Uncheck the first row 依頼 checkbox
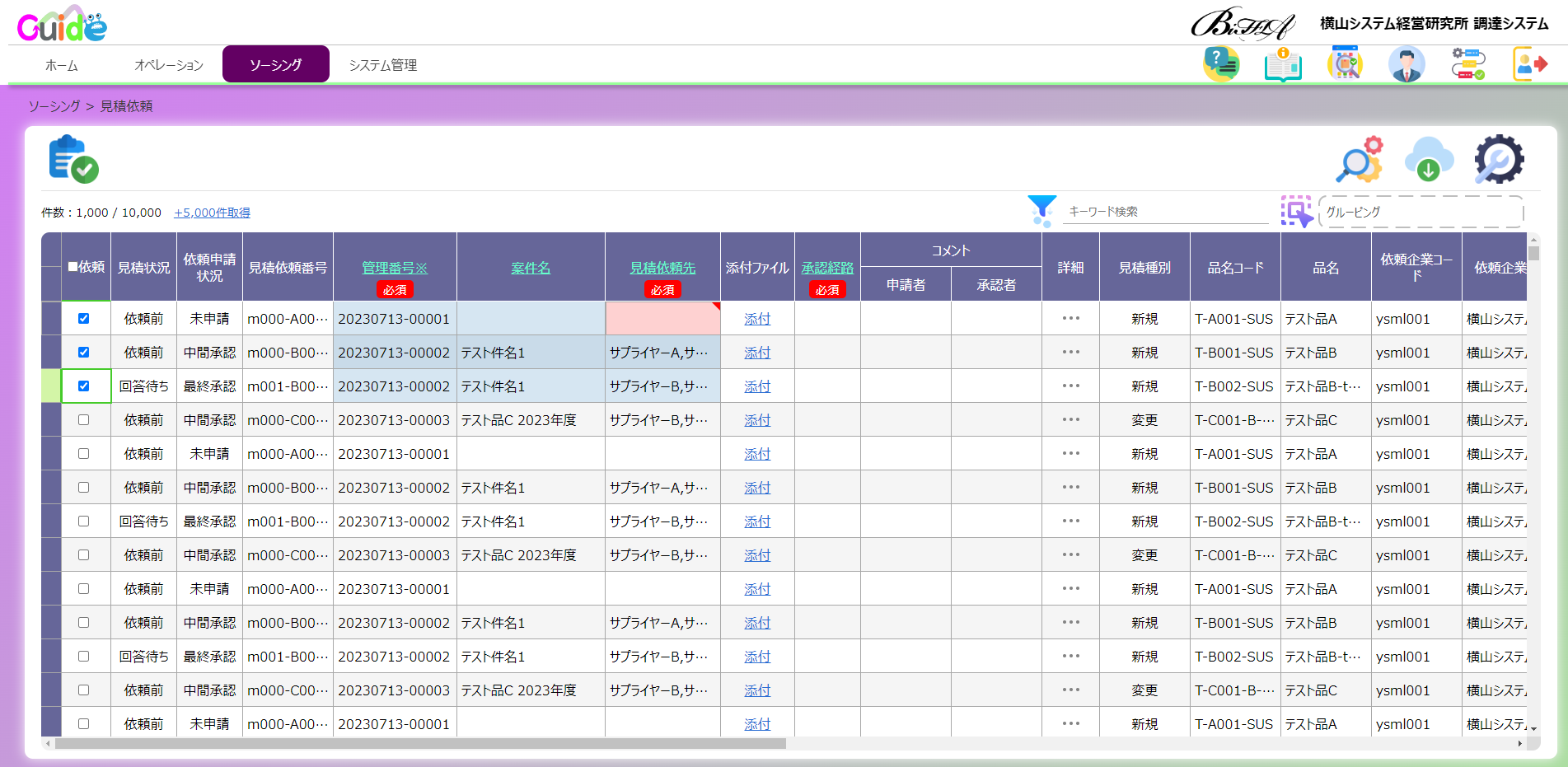 tap(83, 318)
